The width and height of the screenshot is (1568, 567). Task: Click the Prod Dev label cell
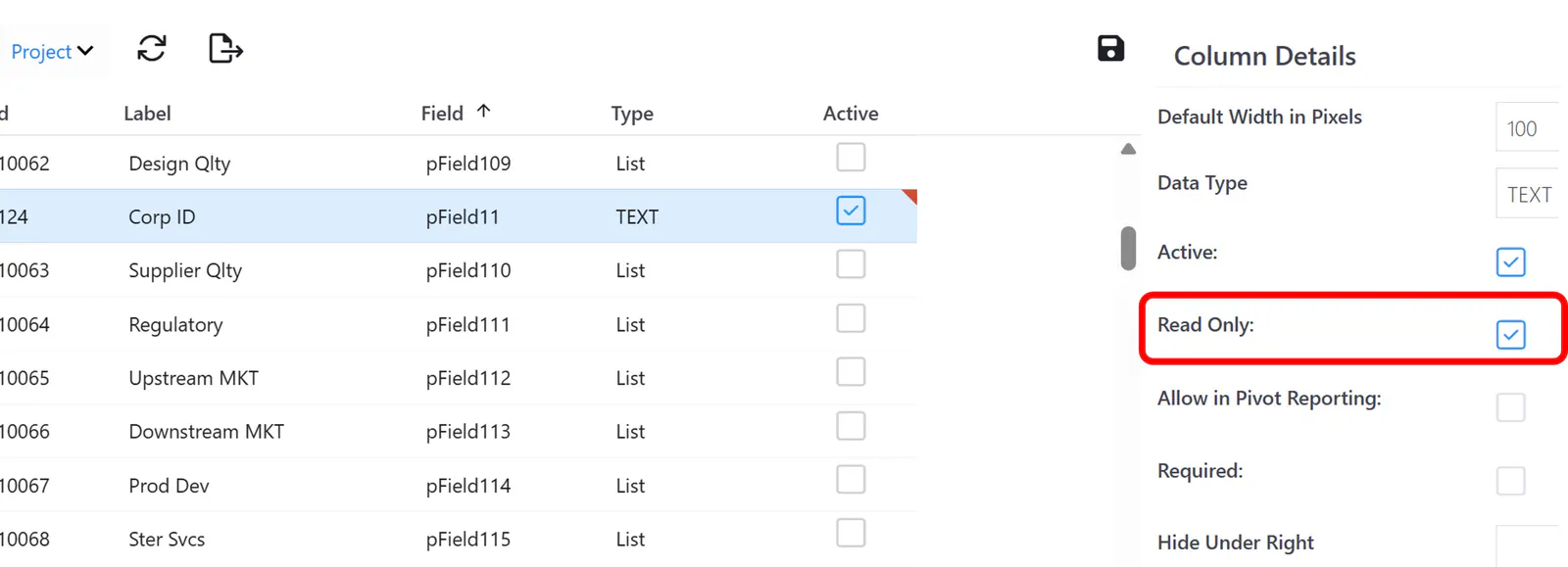click(169, 486)
